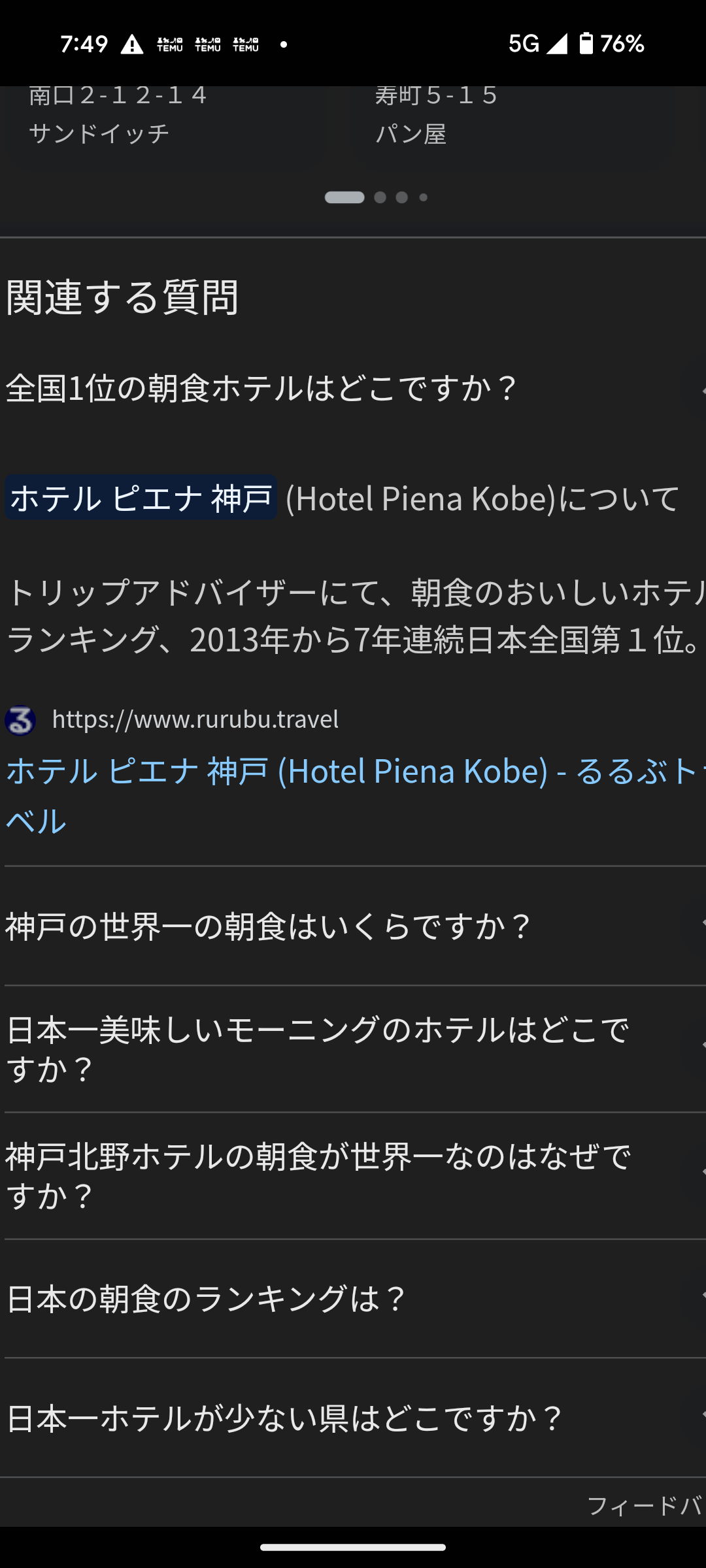Expand the 神戸北野ホテルの朝食が世界一 question
The height and width of the screenshot is (1568, 706).
coord(697,1175)
